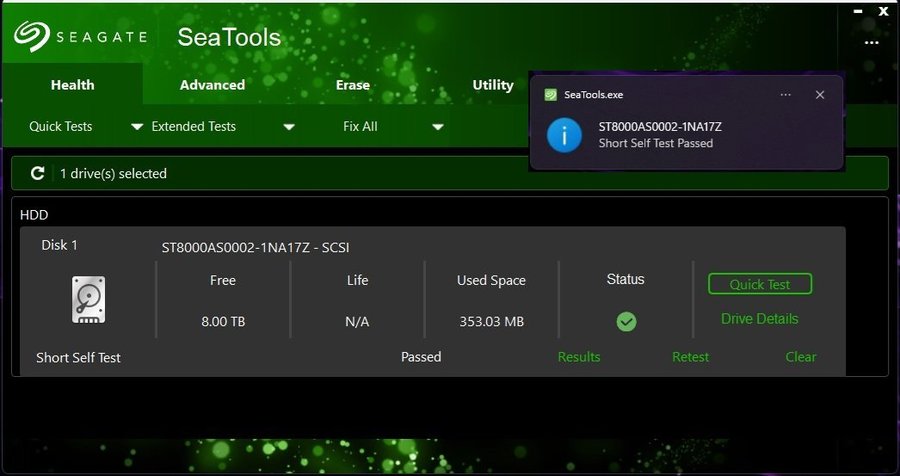Open SeaTools three-dot menu below window controls
Image resolution: width=900 pixels, height=476 pixels.
(872, 42)
